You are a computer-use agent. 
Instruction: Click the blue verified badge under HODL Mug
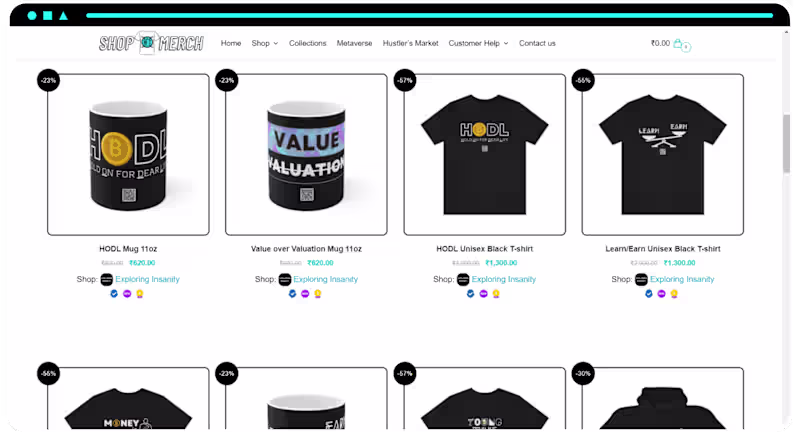114,294
